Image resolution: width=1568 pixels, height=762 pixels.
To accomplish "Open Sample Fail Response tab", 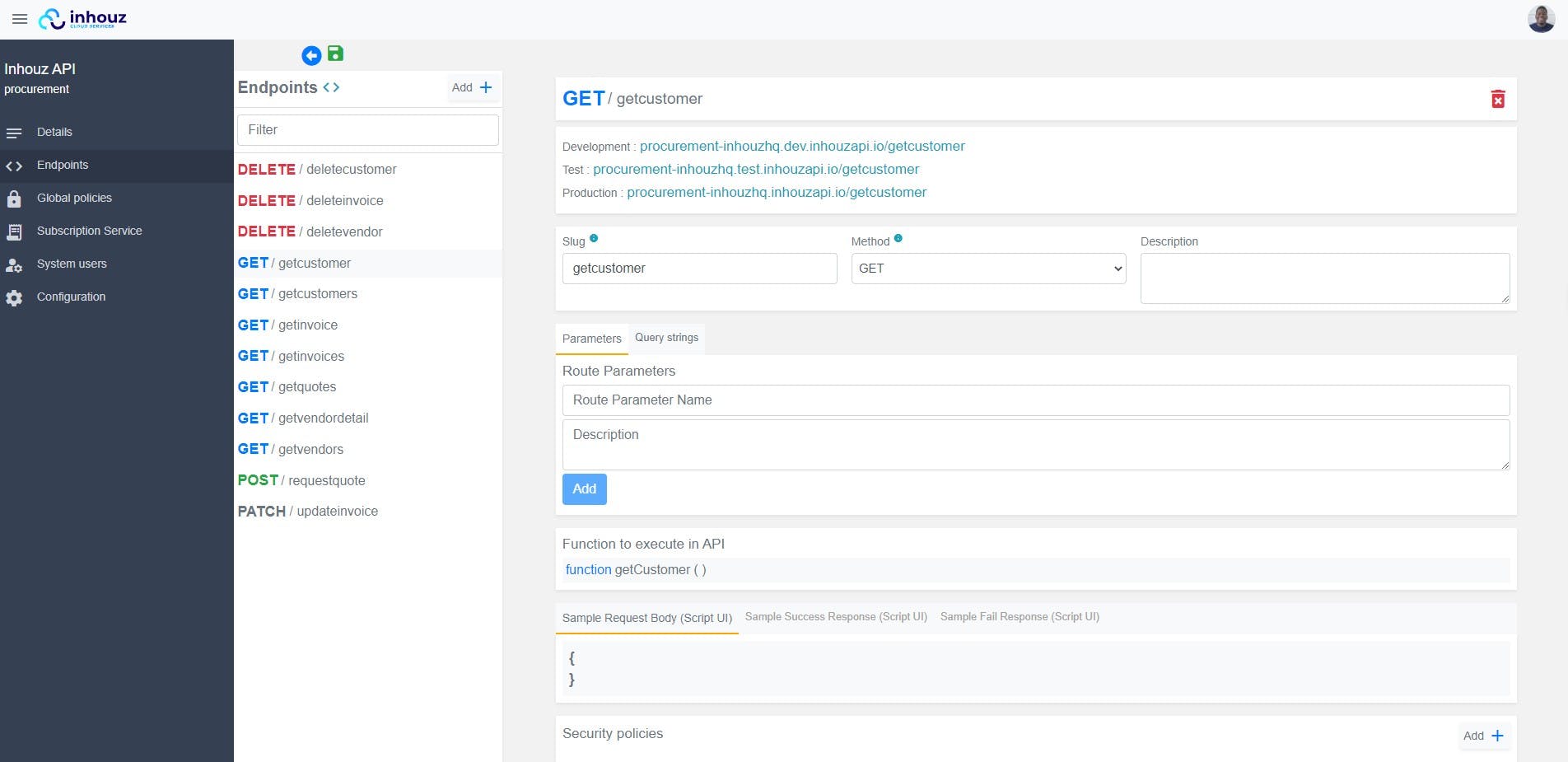I will tap(1020, 616).
